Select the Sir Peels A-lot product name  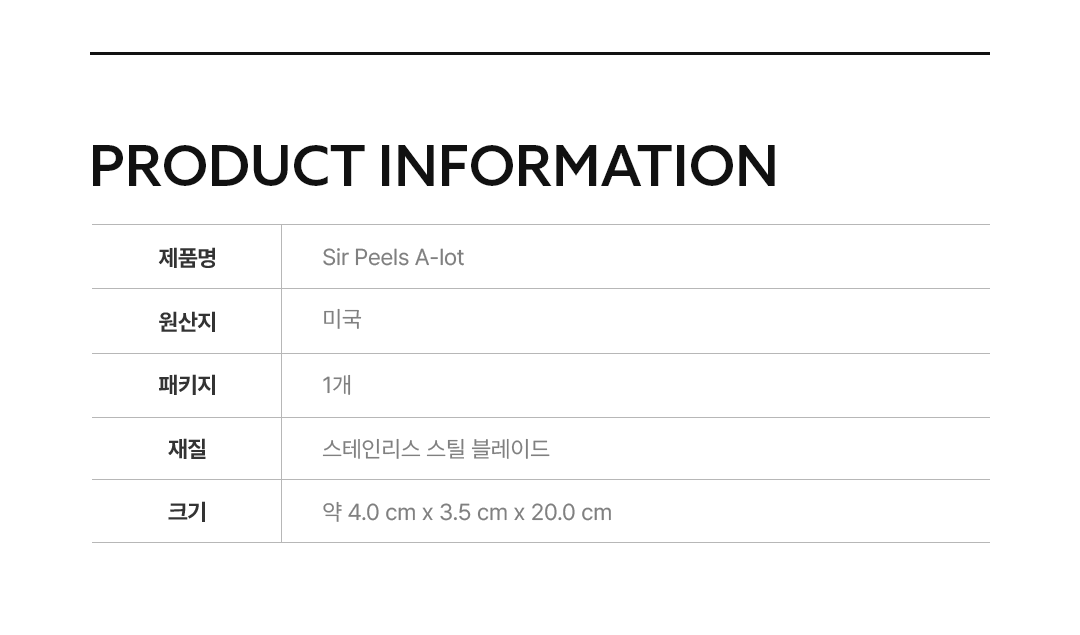(393, 258)
